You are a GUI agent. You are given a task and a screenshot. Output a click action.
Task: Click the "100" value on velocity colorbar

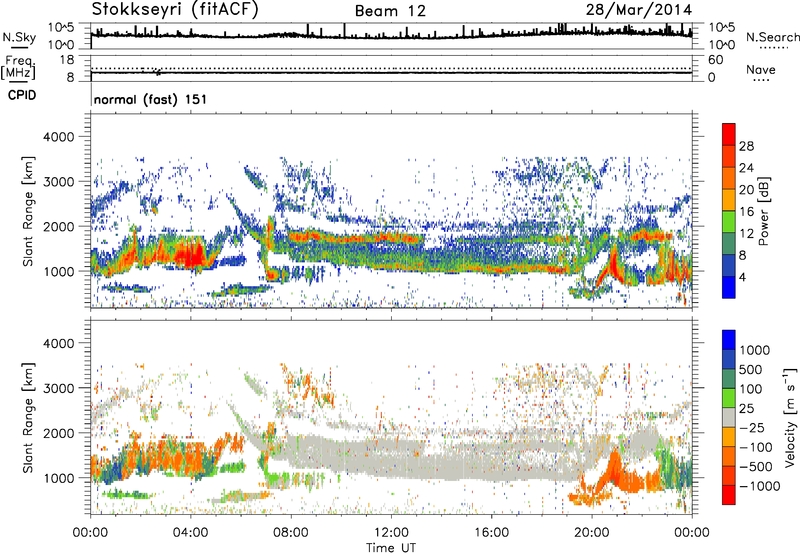point(751,389)
